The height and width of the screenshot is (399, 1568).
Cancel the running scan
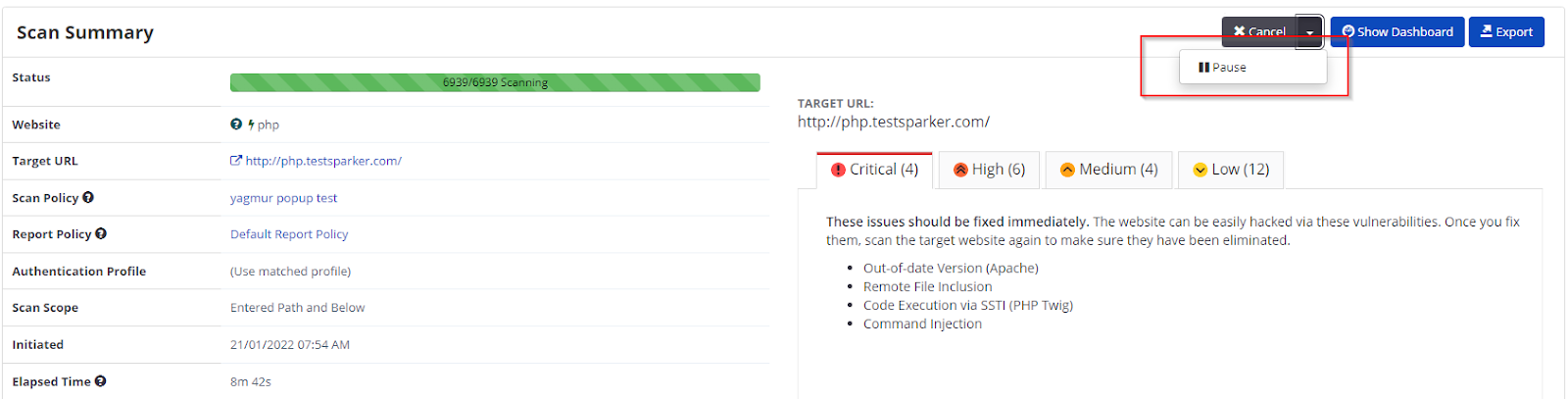coord(1259,32)
